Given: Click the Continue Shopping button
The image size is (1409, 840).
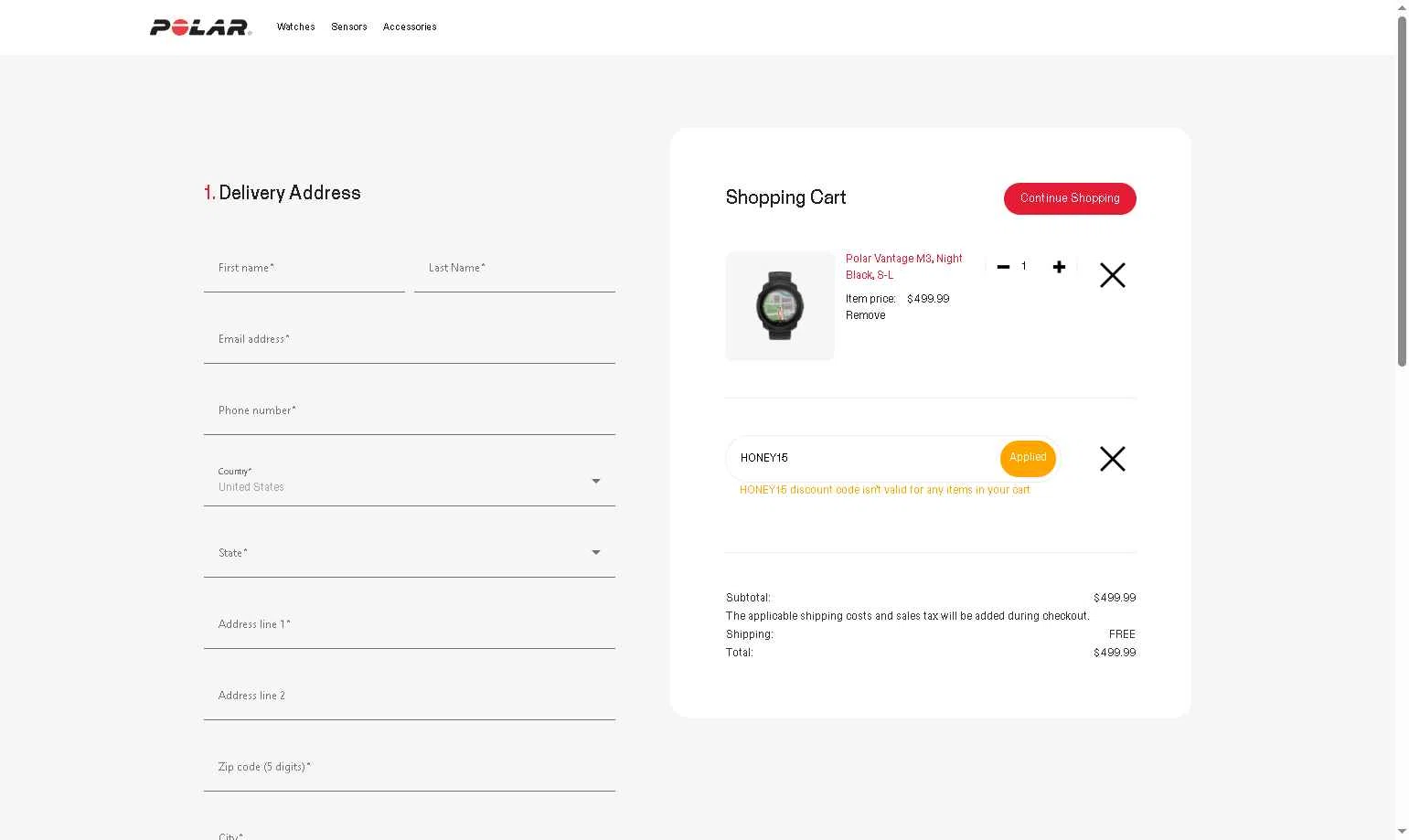Looking at the screenshot, I should tap(1070, 198).
